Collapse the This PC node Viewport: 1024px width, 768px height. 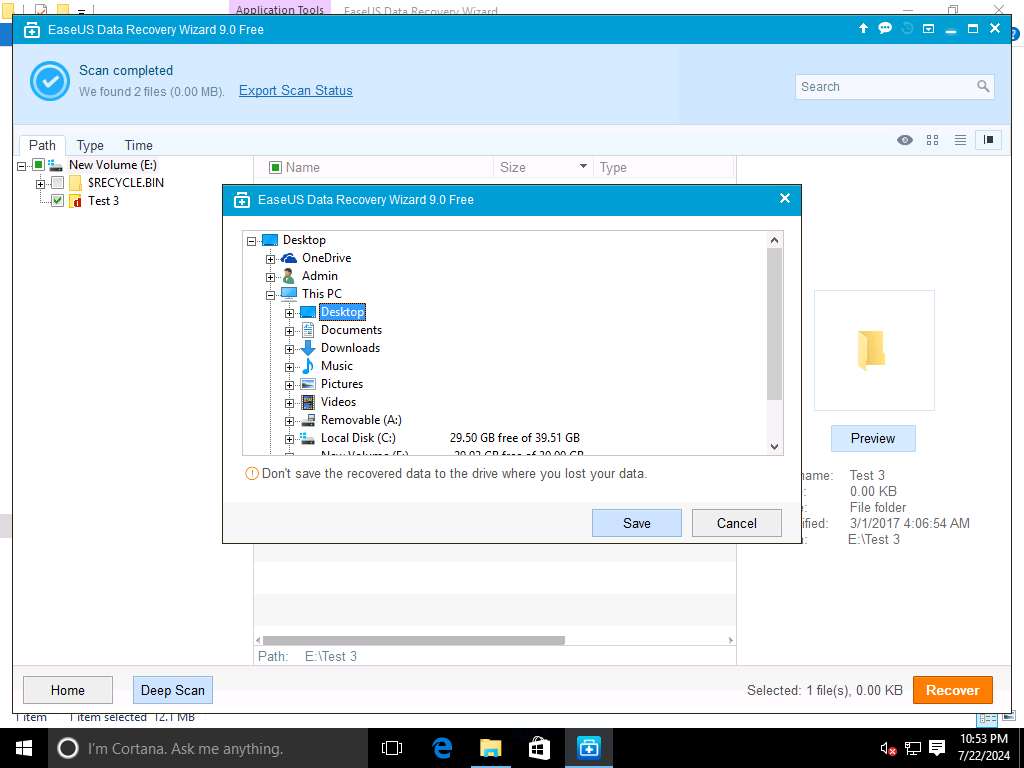pyautogui.click(x=270, y=295)
